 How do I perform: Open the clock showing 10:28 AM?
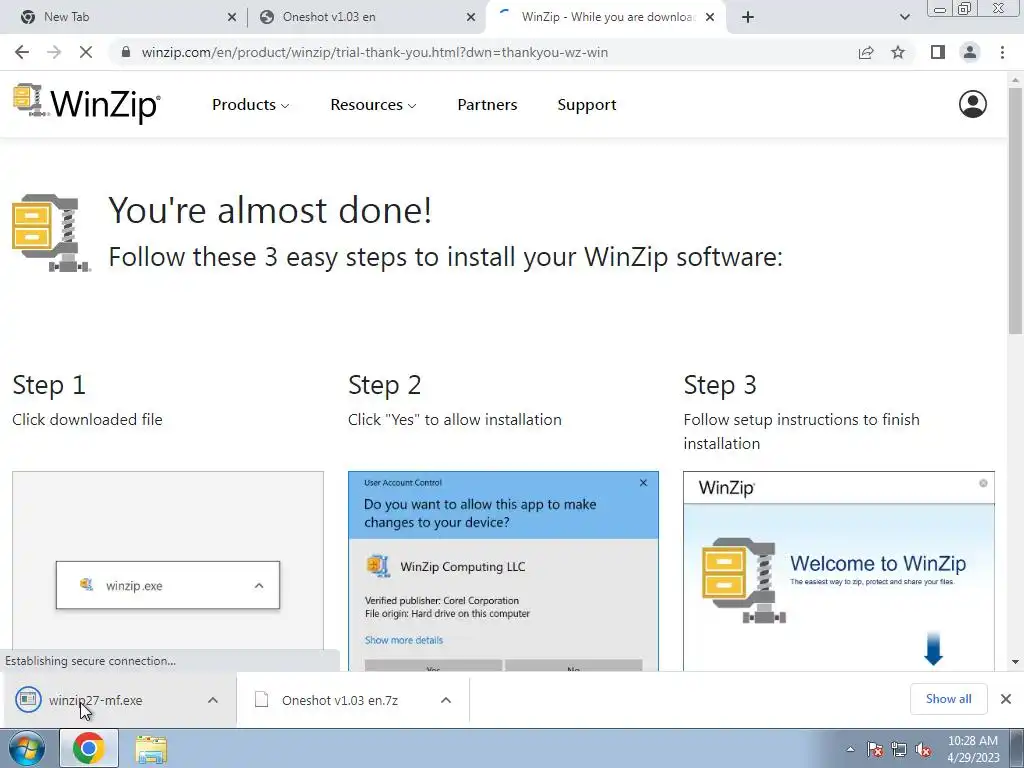pos(973,749)
